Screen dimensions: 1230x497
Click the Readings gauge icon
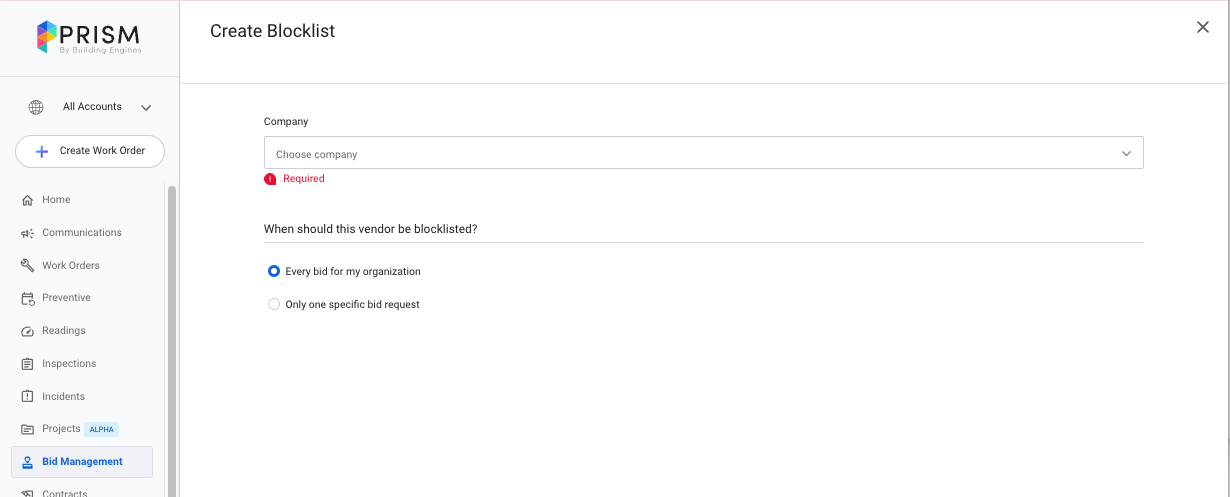(x=28, y=331)
